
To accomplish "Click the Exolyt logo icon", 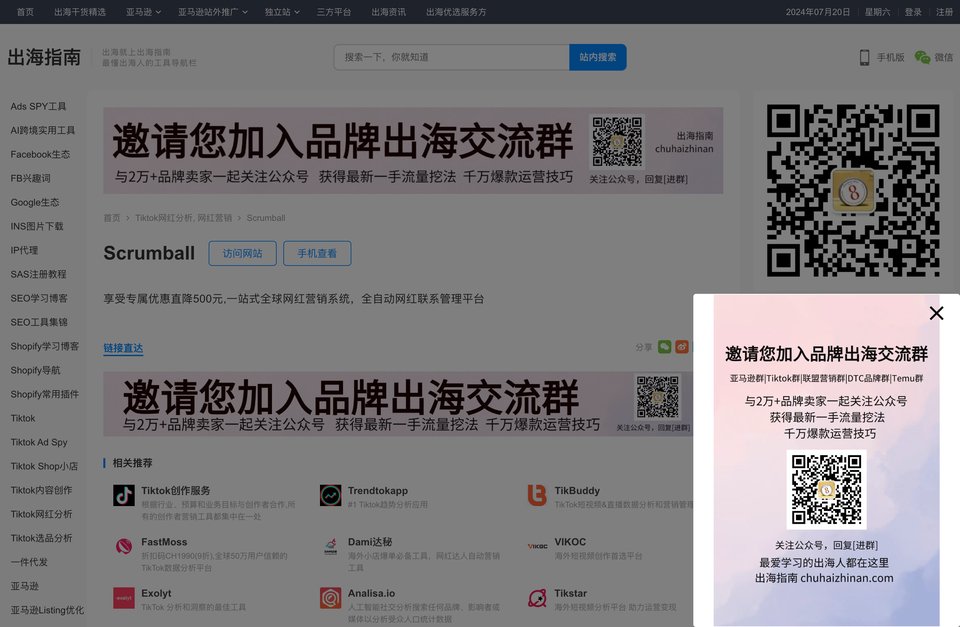I will [x=124, y=598].
